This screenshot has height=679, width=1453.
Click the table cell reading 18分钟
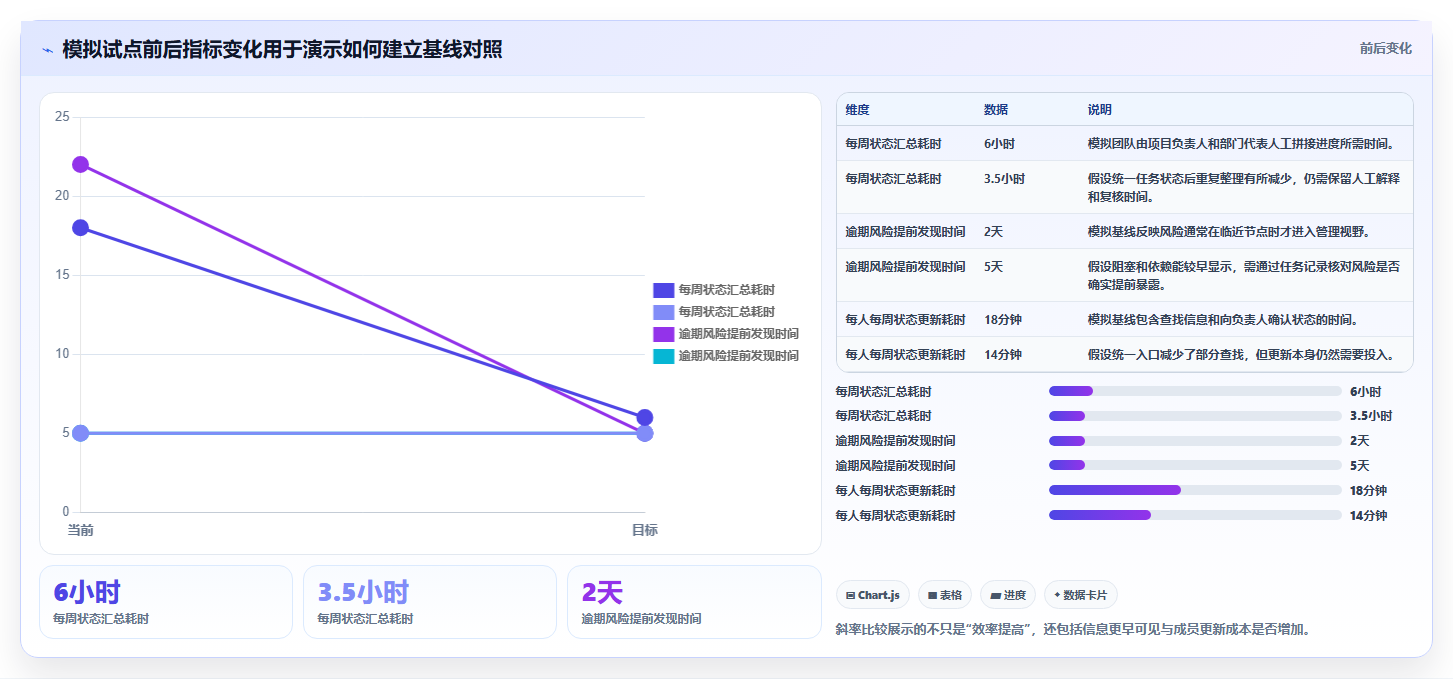tap(1003, 320)
